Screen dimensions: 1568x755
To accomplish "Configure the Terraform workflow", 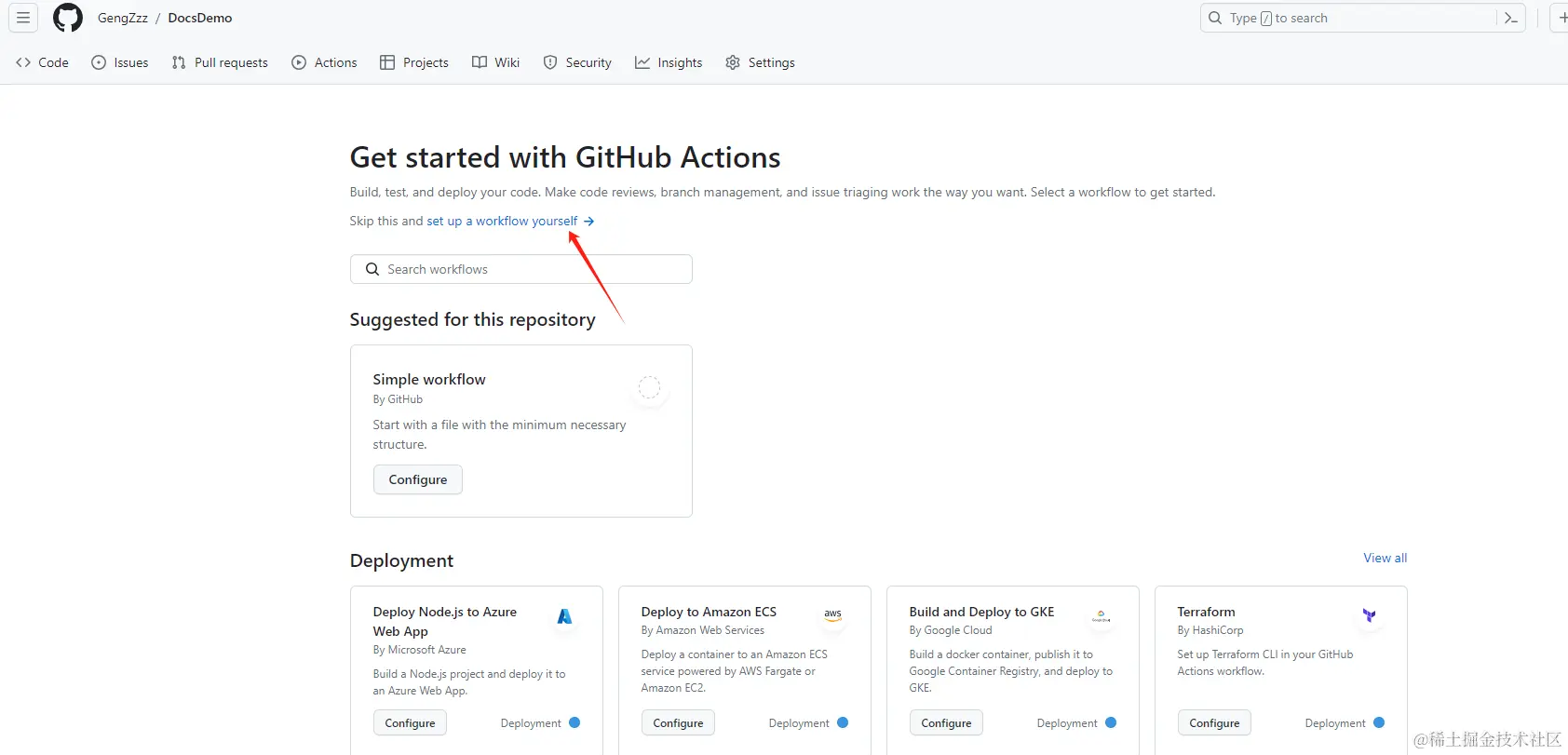I will pyautogui.click(x=1215, y=723).
